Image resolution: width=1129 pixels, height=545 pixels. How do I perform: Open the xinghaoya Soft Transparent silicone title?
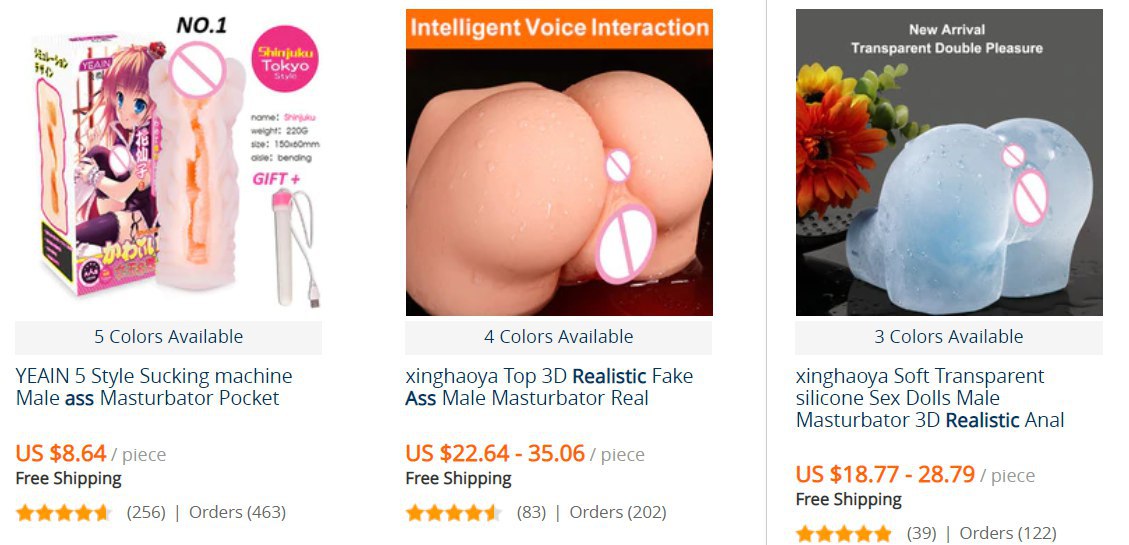[x=930, y=398]
